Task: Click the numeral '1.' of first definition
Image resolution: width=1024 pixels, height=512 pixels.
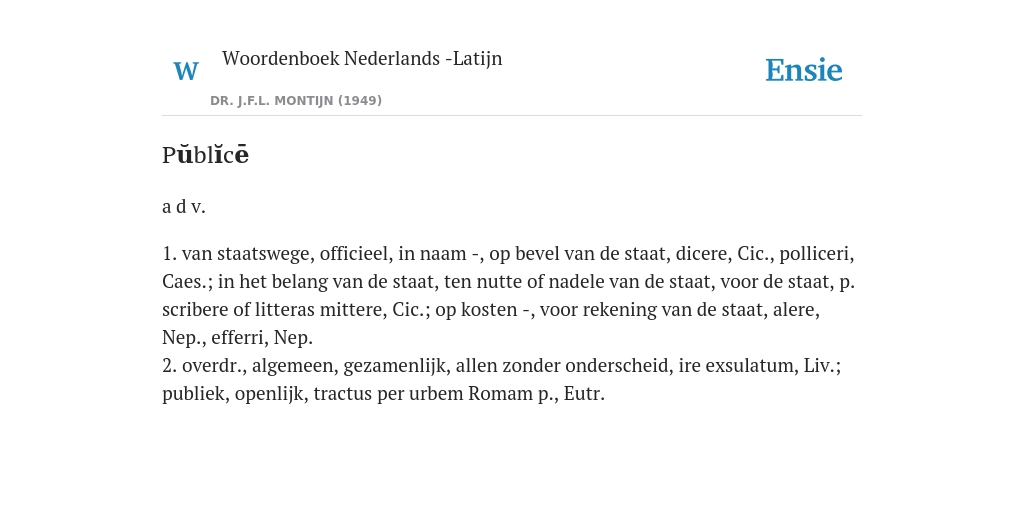Action: pyautogui.click(x=169, y=253)
